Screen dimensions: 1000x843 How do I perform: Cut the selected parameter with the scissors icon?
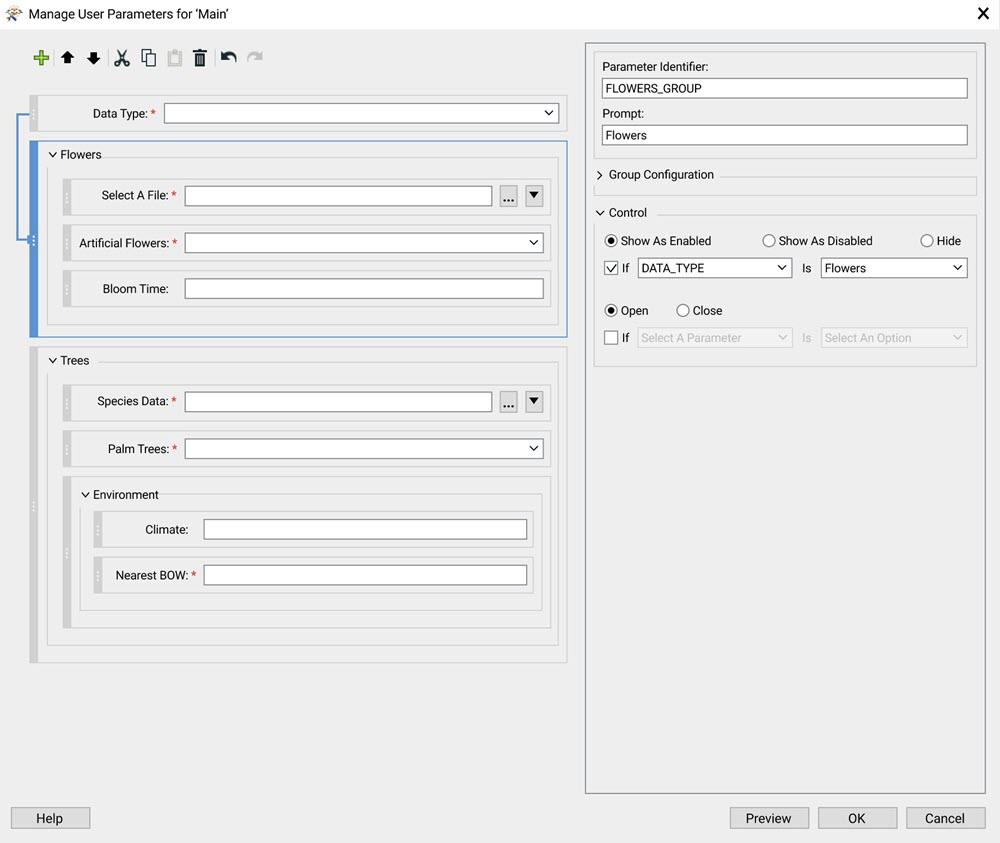click(x=122, y=58)
